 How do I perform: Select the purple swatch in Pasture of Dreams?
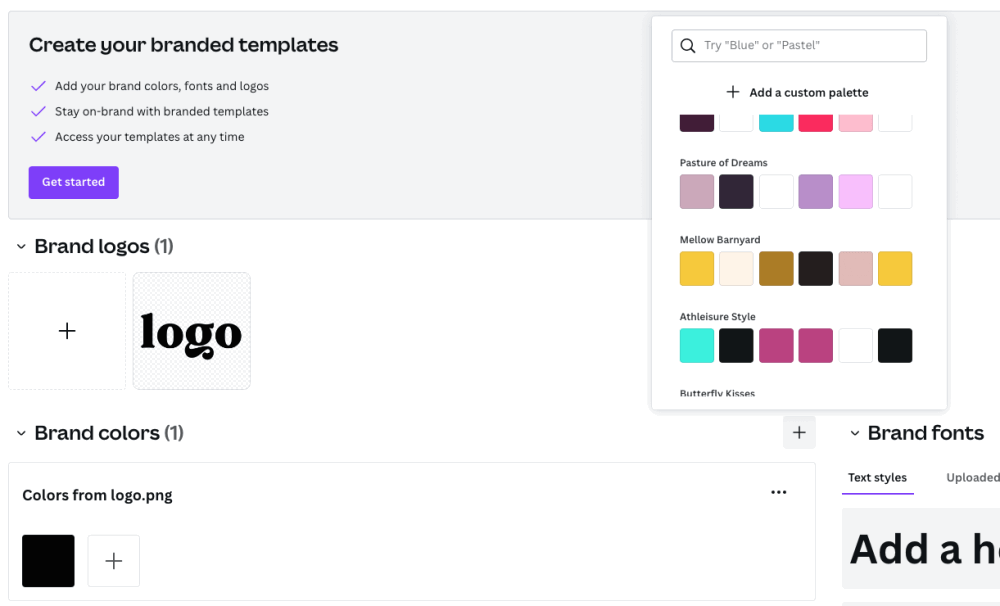coord(816,191)
